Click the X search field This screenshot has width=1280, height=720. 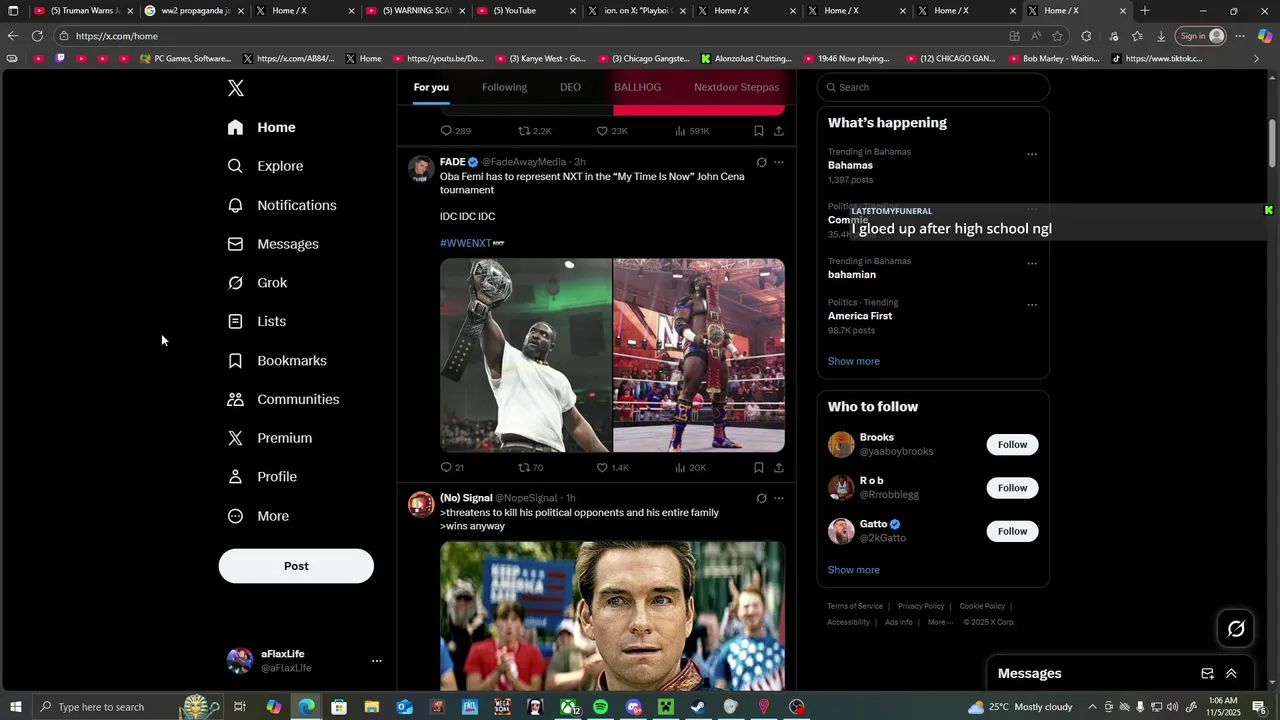[933, 87]
